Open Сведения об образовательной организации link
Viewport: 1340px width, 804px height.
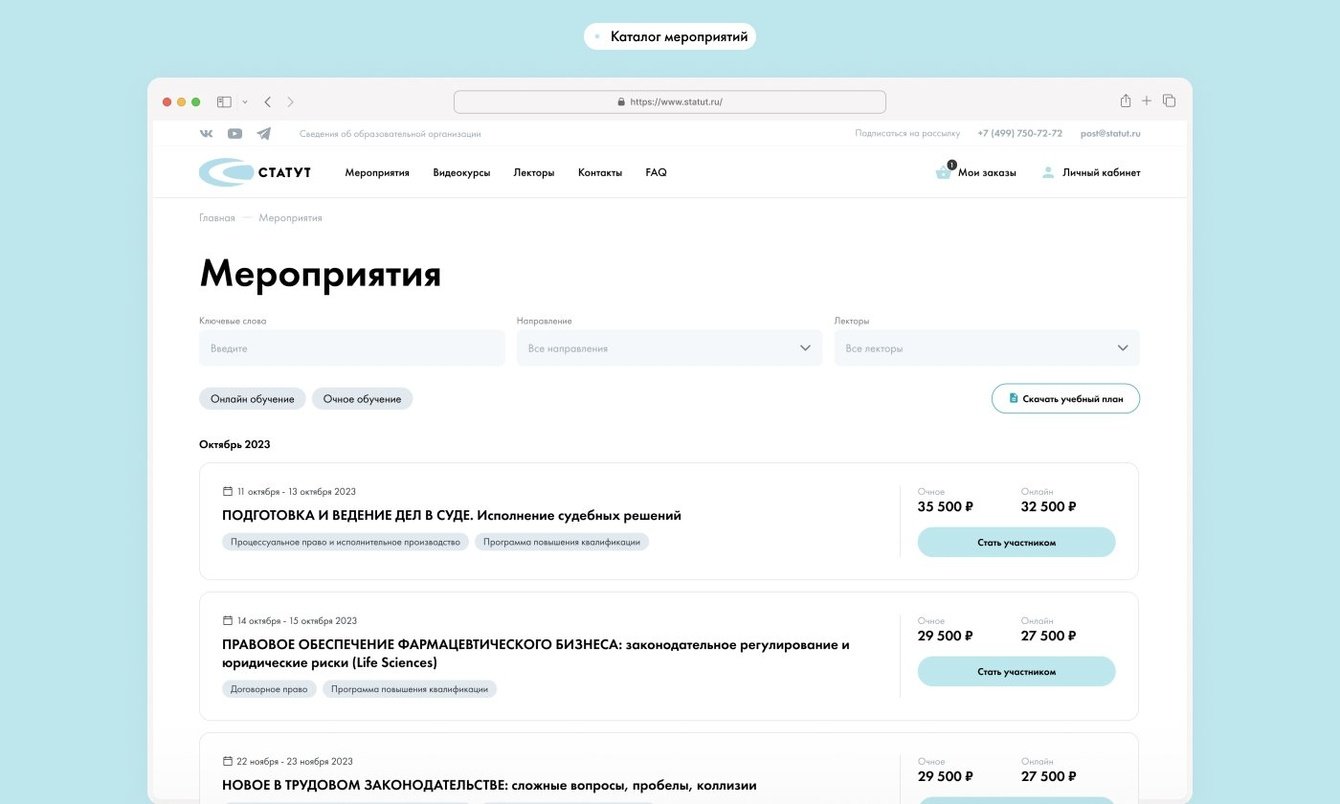pyautogui.click(x=390, y=134)
